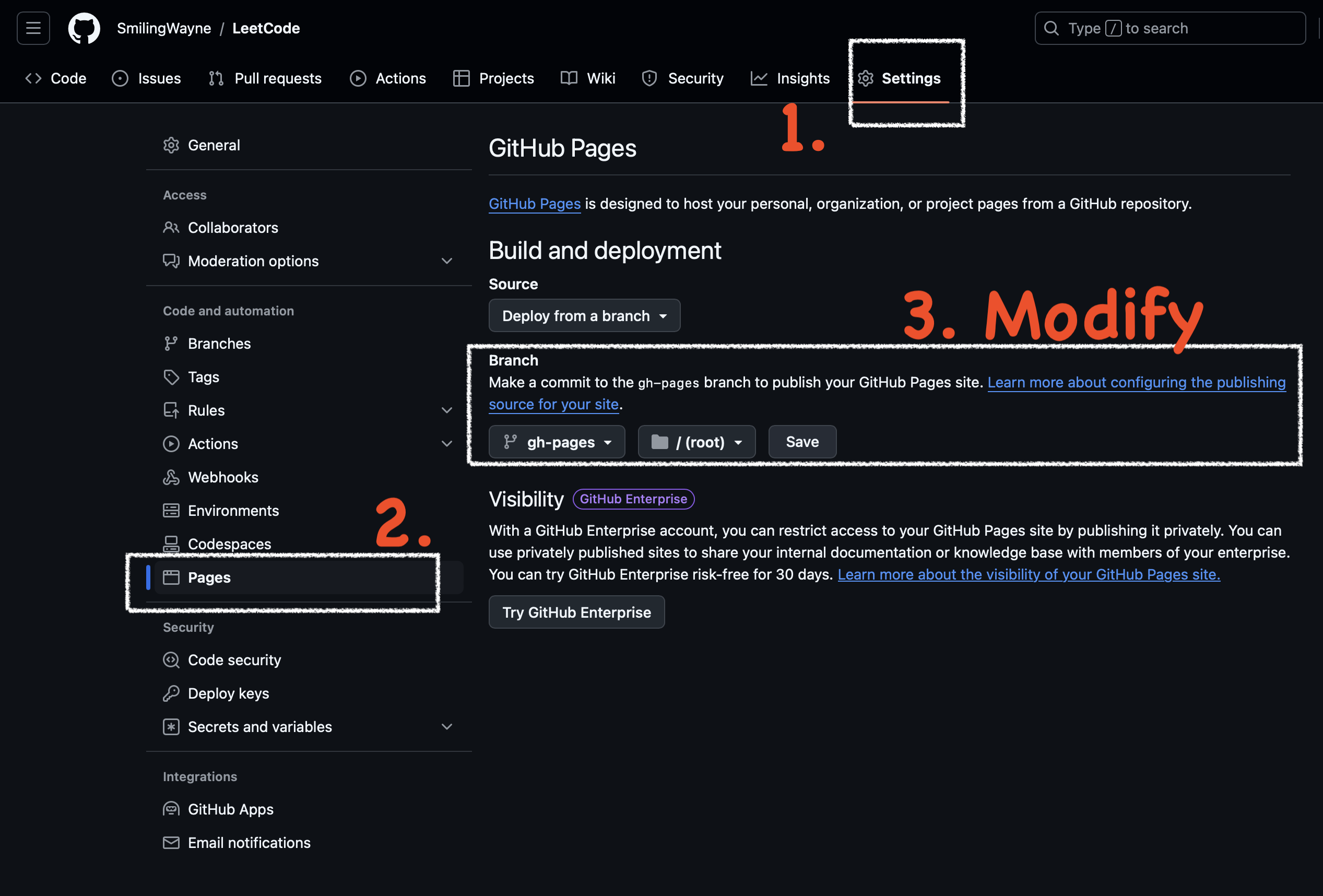Viewport: 1323px width, 896px height.
Task: Select General in settings sidebar
Action: [x=309, y=145]
